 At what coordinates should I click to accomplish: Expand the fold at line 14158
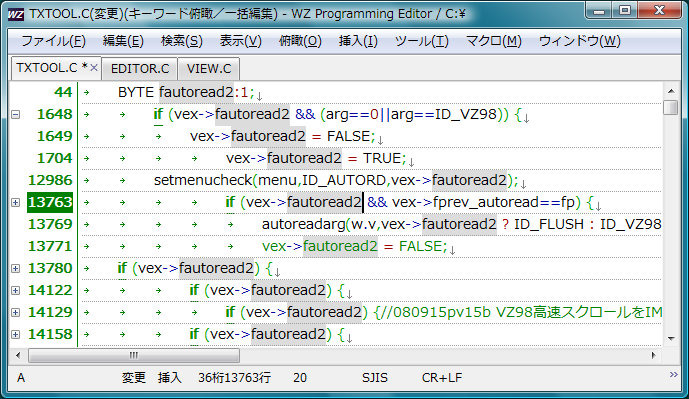pyautogui.click(x=15, y=334)
